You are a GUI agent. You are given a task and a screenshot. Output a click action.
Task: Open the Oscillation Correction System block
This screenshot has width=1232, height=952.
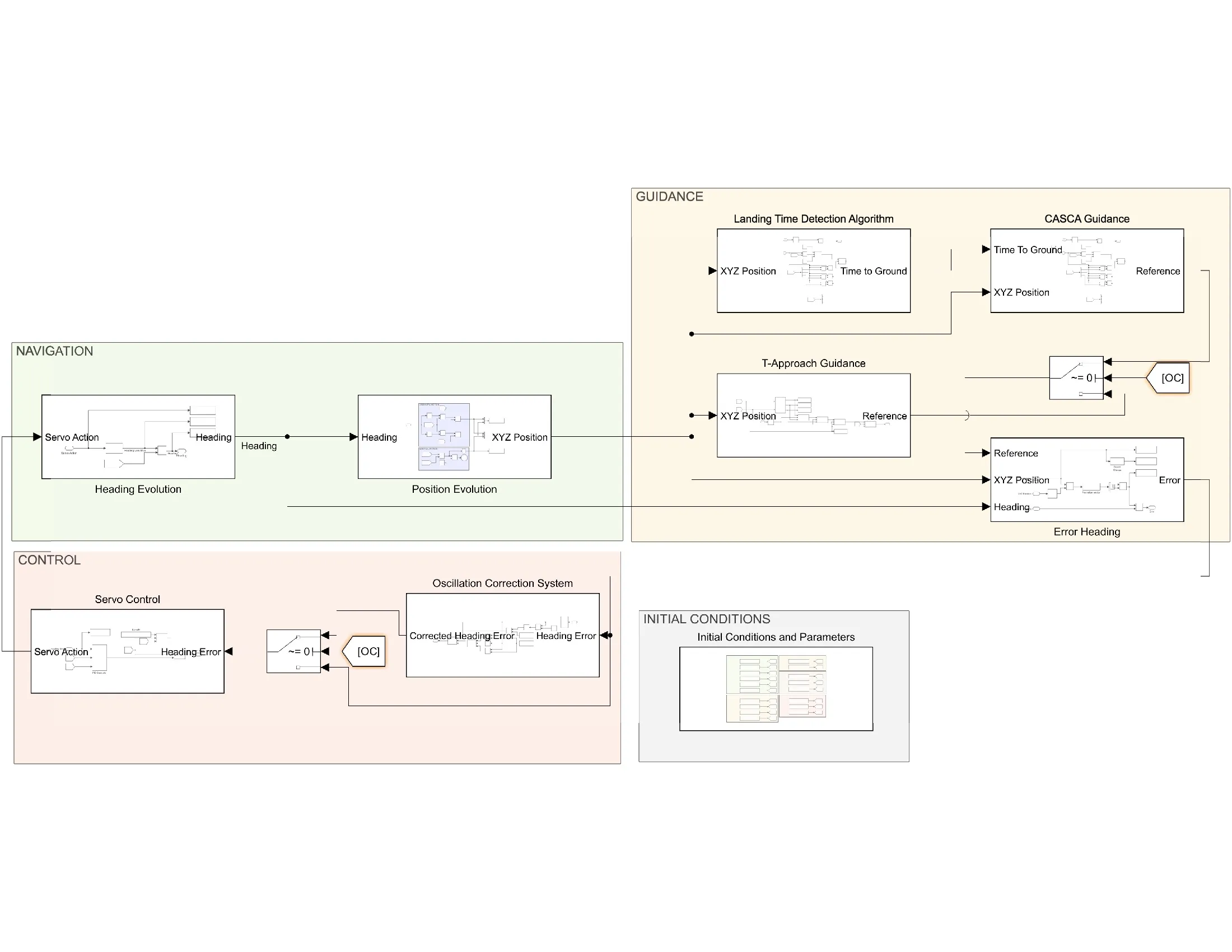point(503,635)
